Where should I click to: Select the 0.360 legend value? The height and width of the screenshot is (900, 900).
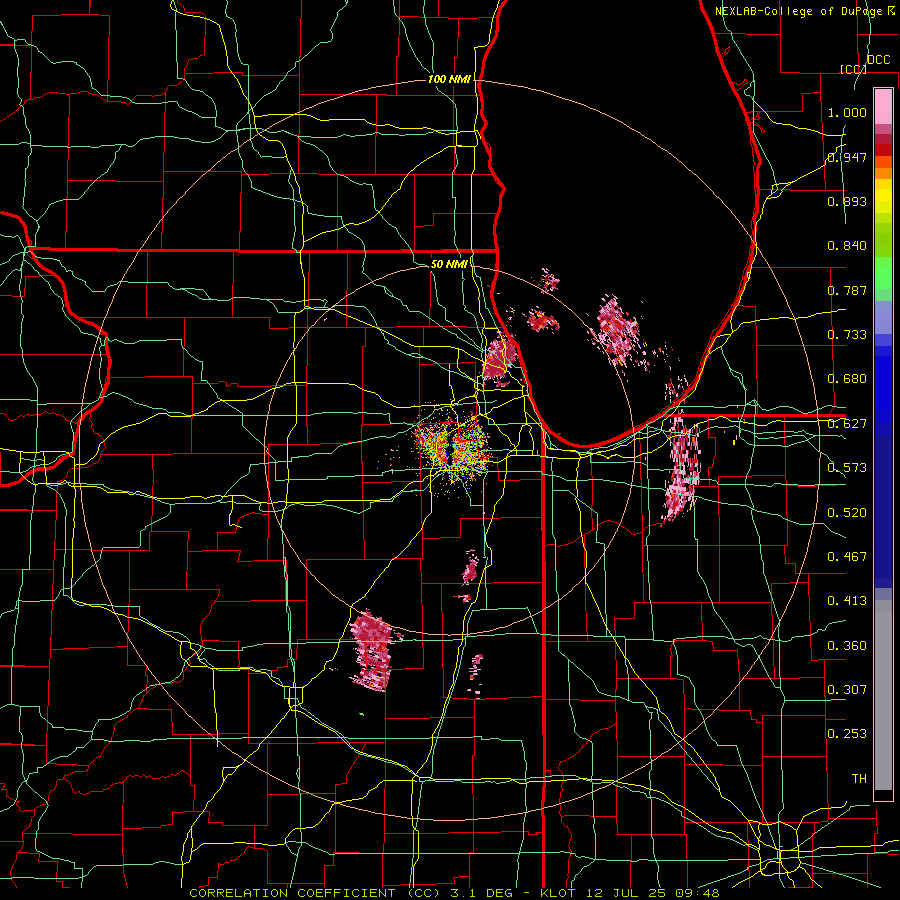[847, 646]
